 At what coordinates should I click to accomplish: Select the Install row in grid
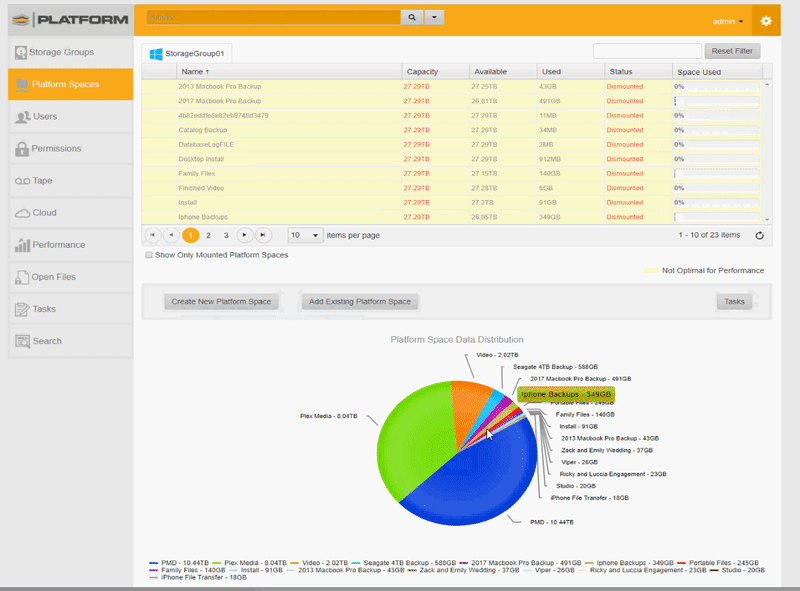pyautogui.click(x=453, y=203)
